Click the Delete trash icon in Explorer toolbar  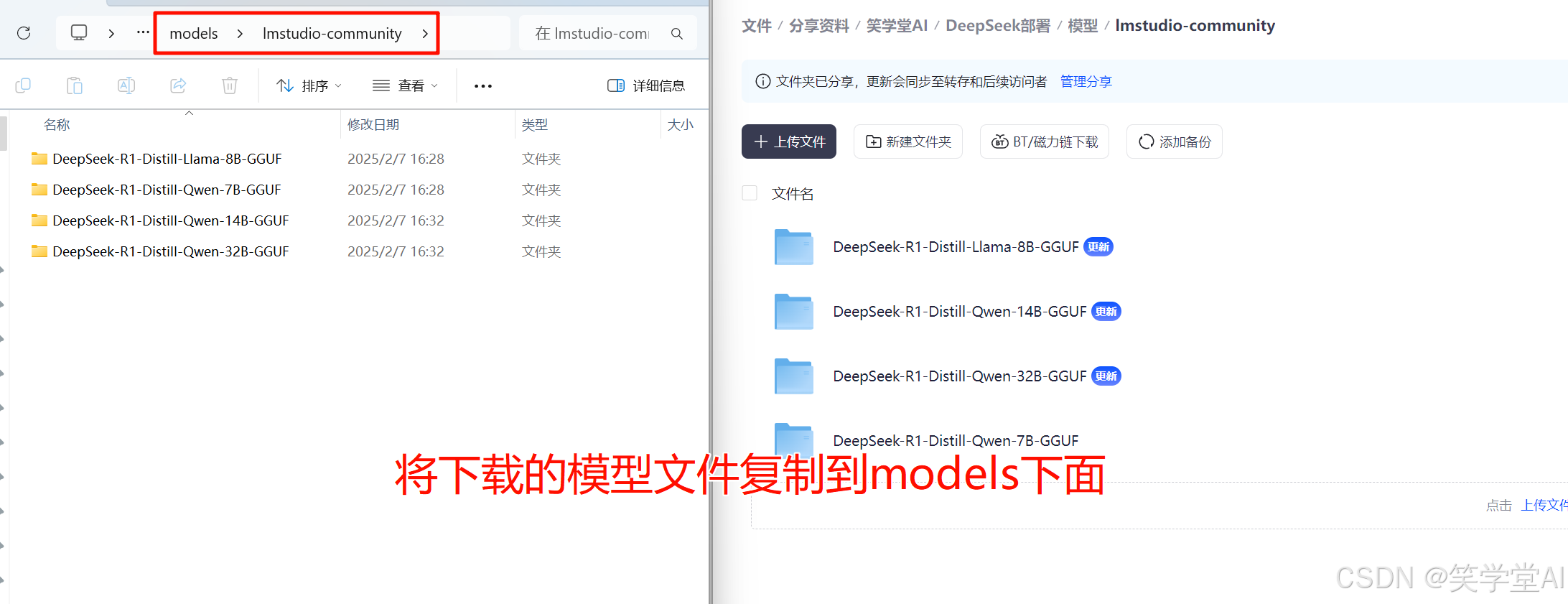[x=230, y=85]
